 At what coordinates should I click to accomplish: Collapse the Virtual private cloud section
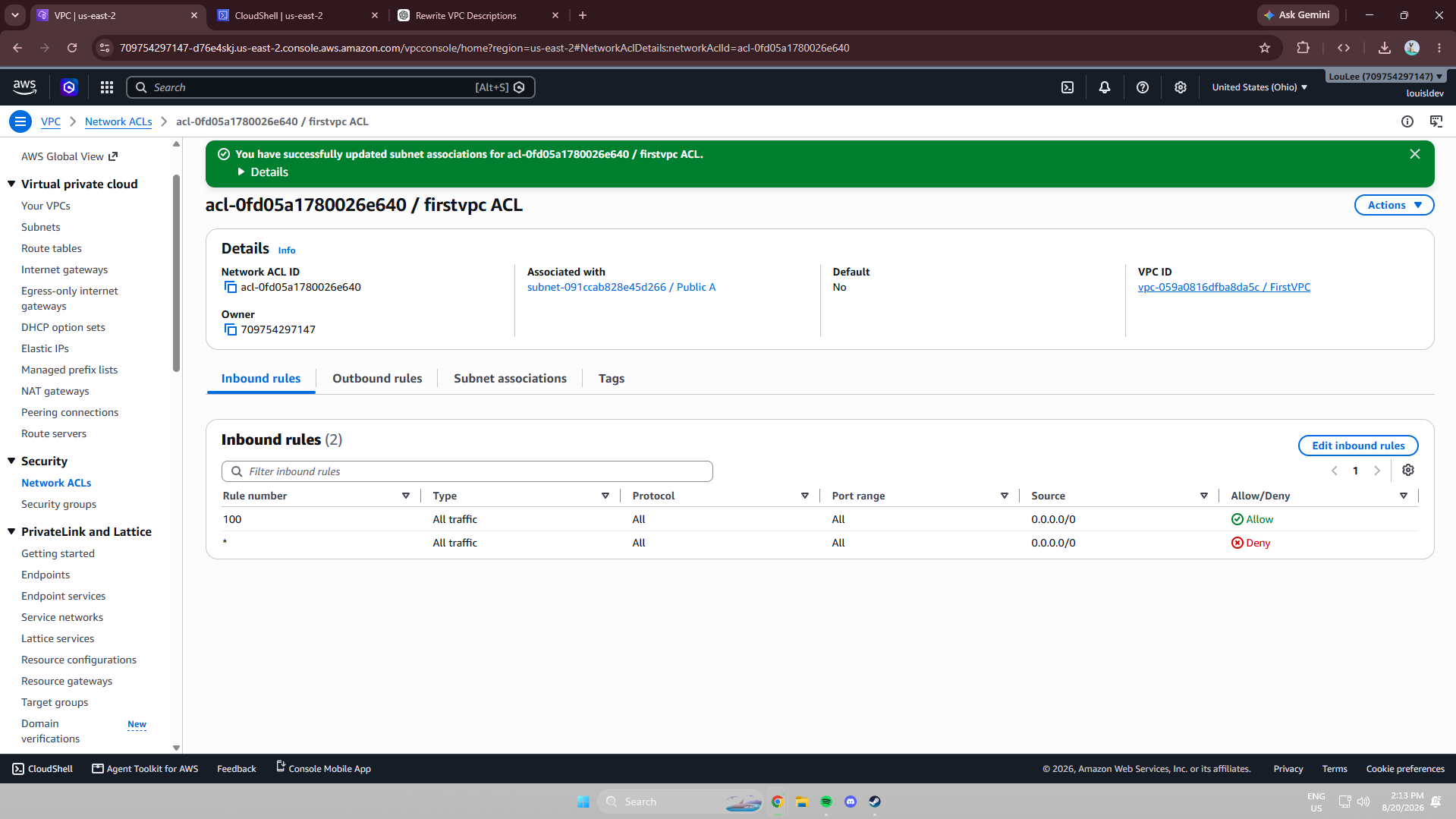(11, 184)
